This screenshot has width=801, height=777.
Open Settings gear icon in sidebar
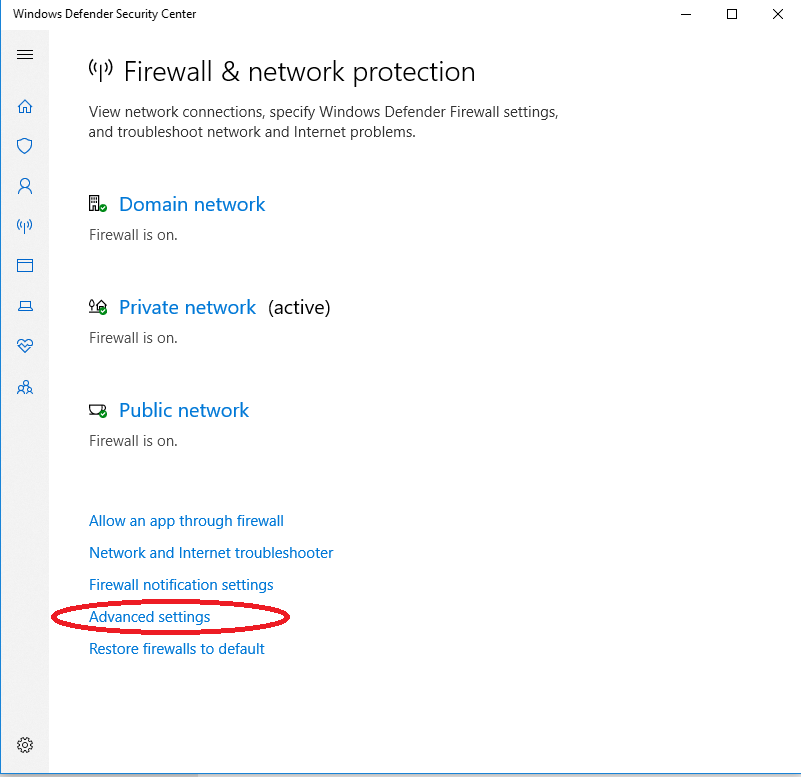[25, 745]
